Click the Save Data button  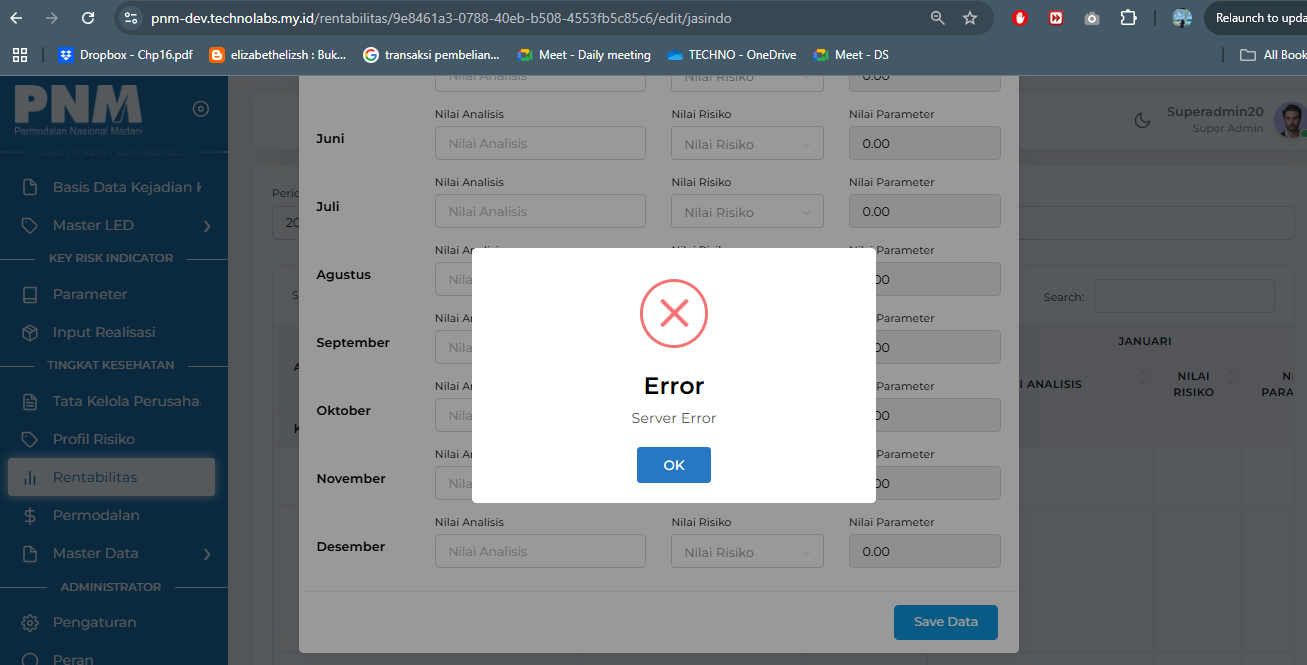point(946,622)
